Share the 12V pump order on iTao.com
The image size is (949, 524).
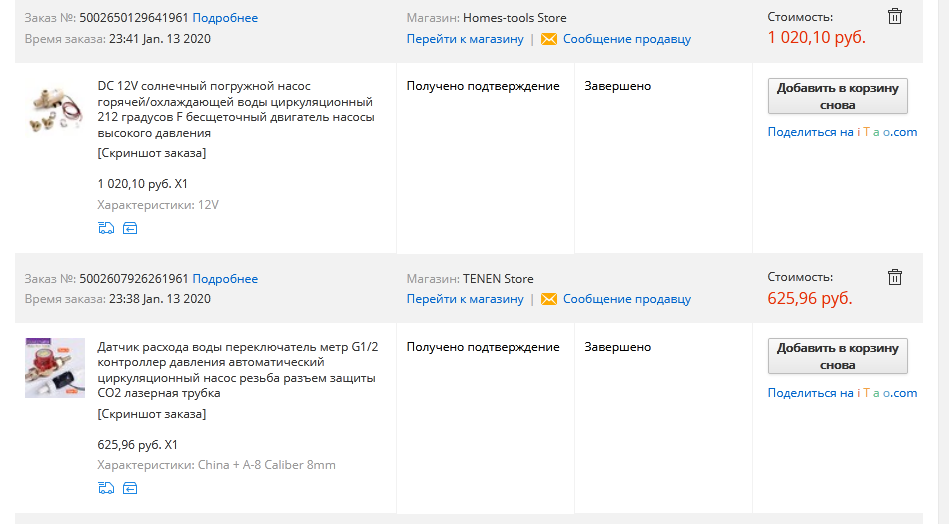pyautogui.click(x=842, y=132)
